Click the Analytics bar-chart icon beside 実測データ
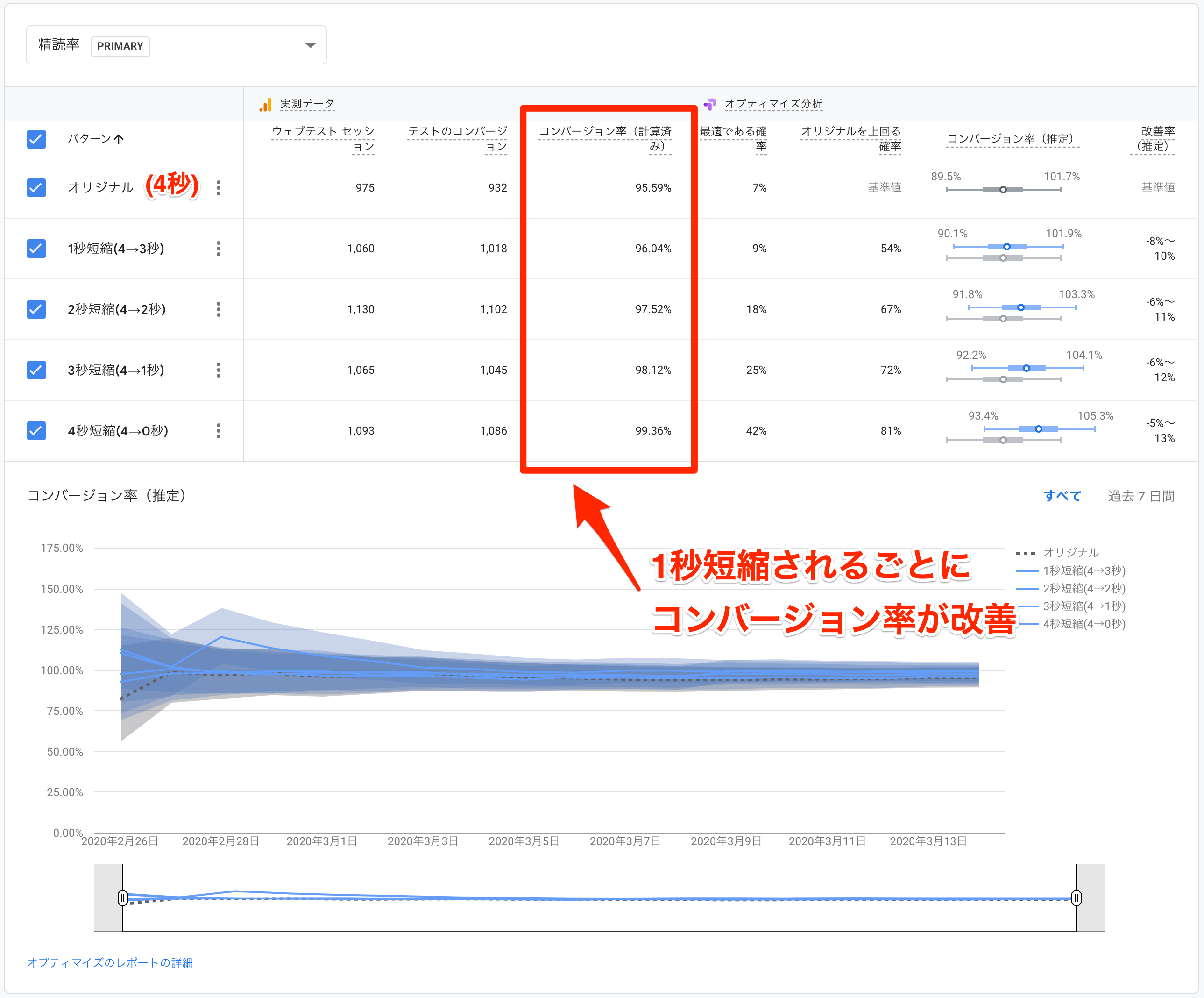This screenshot has height=998, width=1204. (265, 104)
